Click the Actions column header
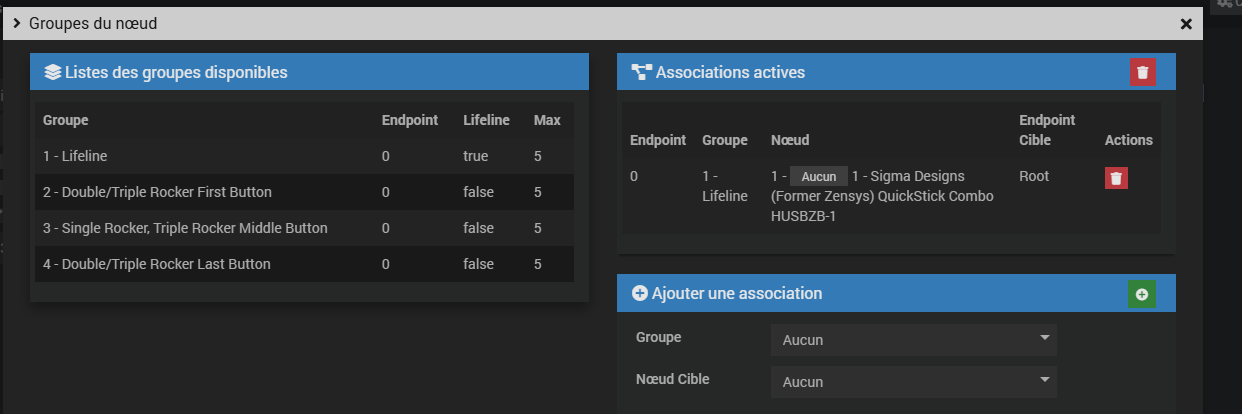This screenshot has height=414, width=1242. pyautogui.click(x=1128, y=140)
